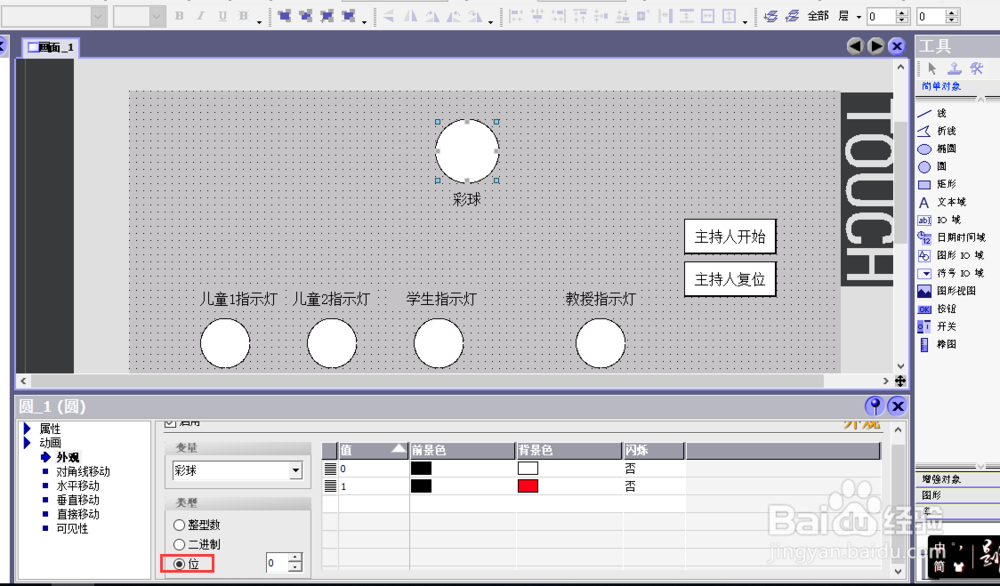
Task: Click the selection pointer icon in tools panel
Action: (x=932, y=68)
